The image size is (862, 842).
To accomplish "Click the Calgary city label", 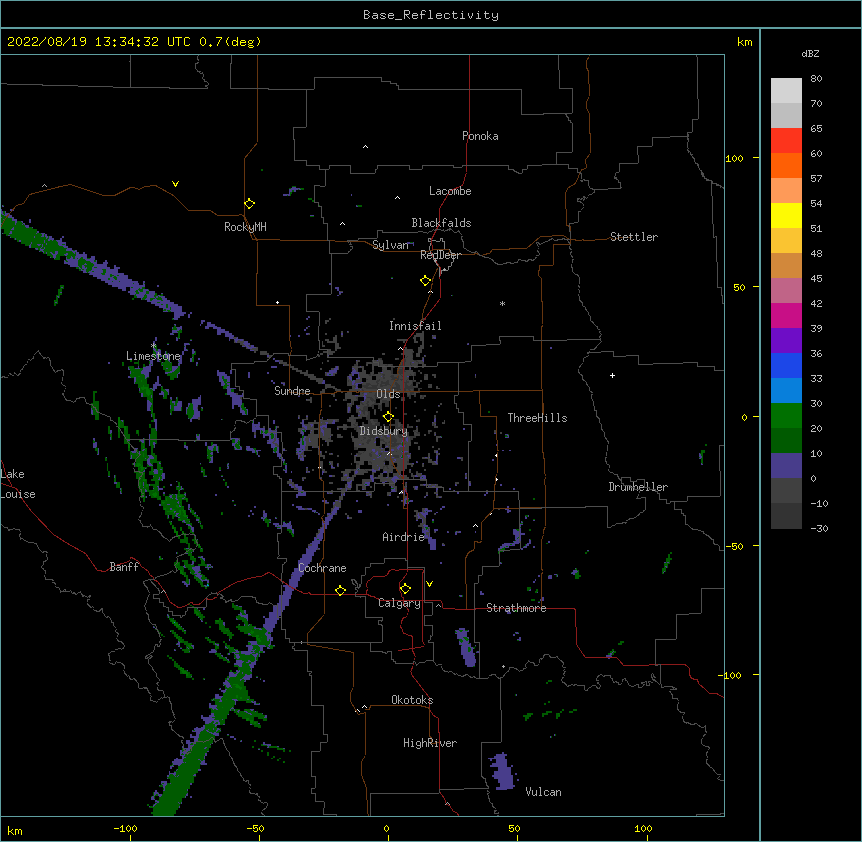I will [x=399, y=603].
